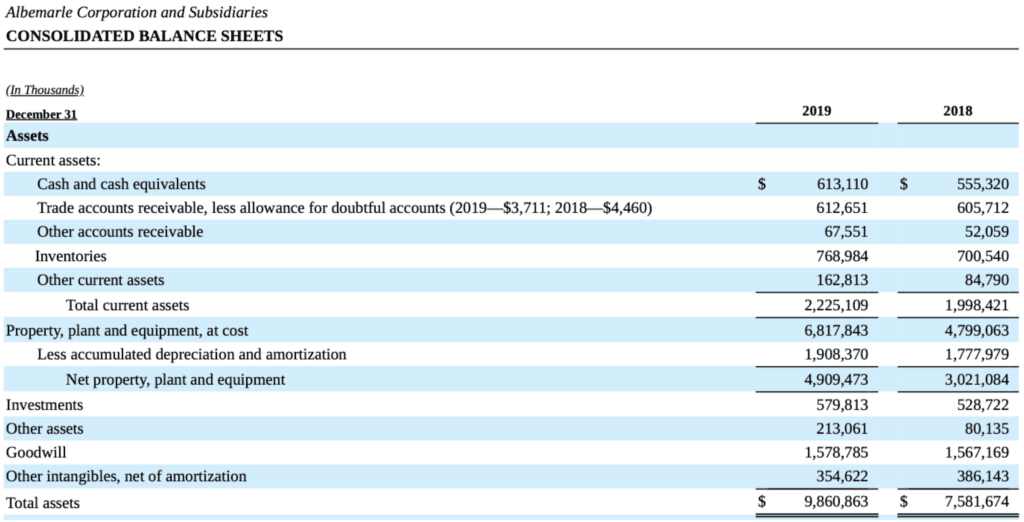Select the 'Other assets' row label
Viewport: 1024px width, 522px height.
44,429
